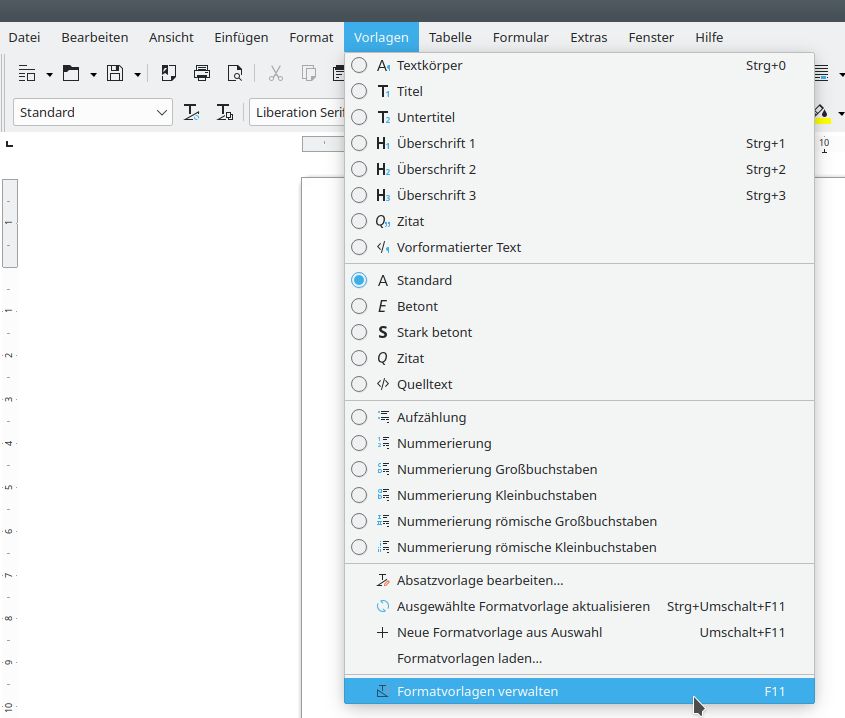This screenshot has width=845, height=718.
Task: Click the Update Selected Style icon
Action: pos(192,113)
